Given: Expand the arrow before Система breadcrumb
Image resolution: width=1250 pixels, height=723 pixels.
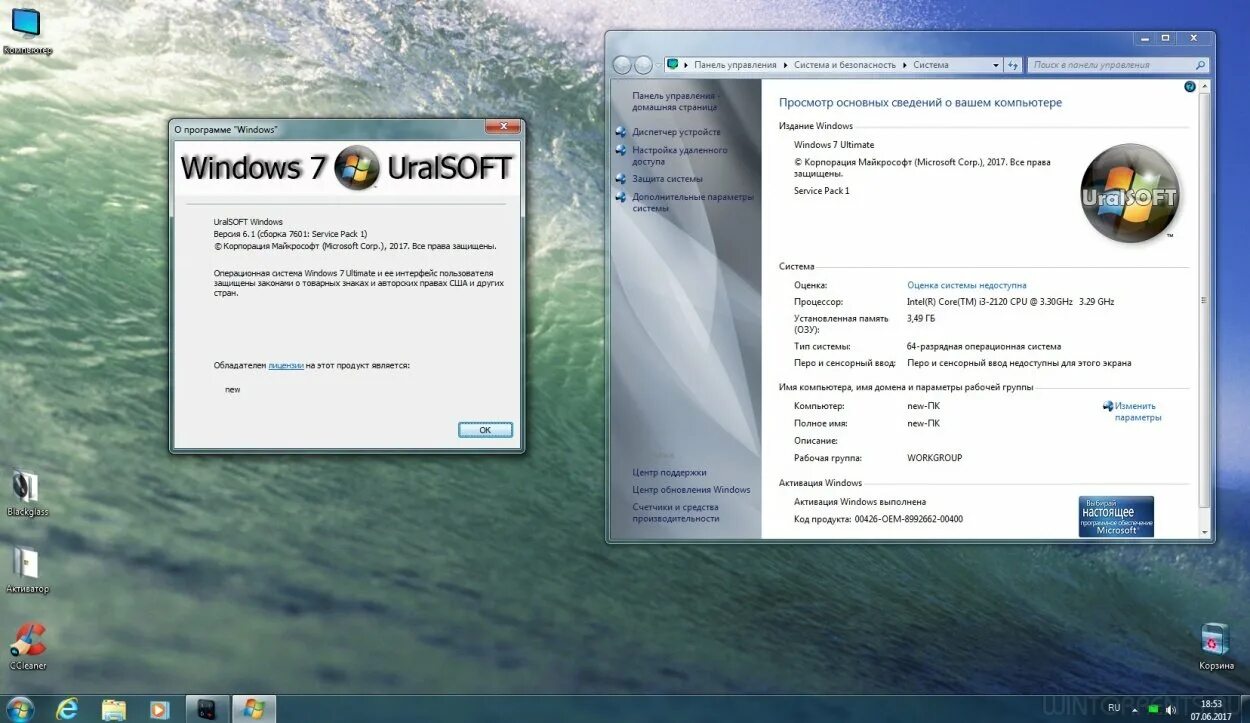Looking at the screenshot, I should (905, 65).
